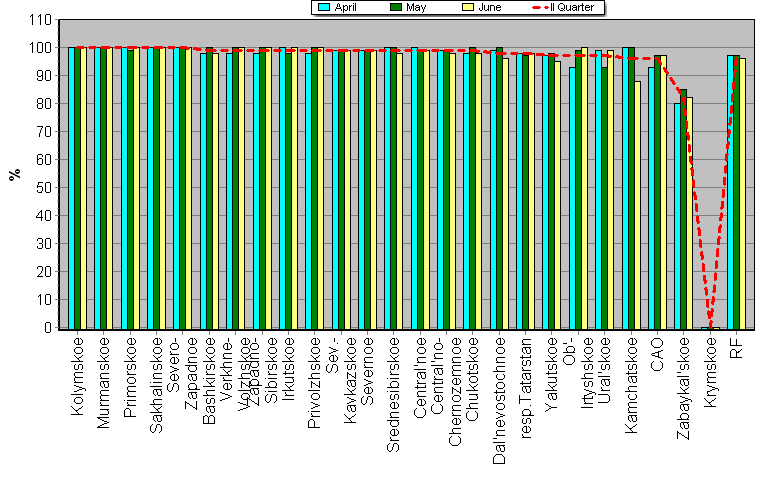Click the 50 y-axis value
The image size is (777, 479).
tap(44, 188)
